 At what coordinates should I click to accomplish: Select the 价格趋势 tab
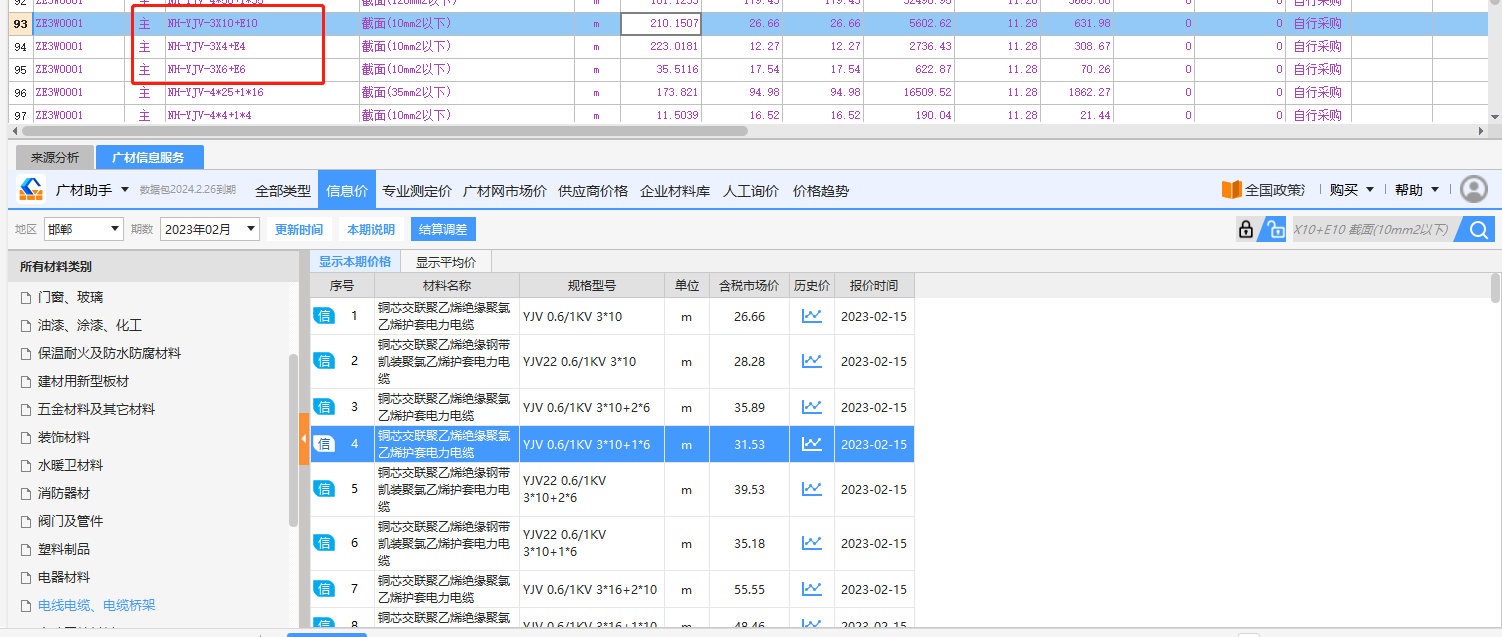tap(821, 191)
